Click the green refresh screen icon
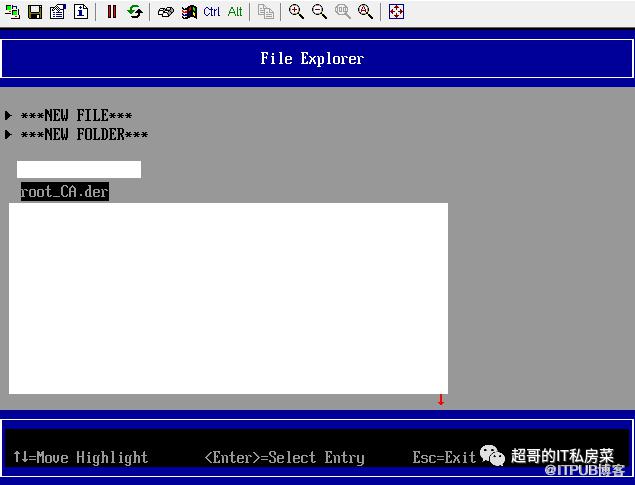 point(134,12)
